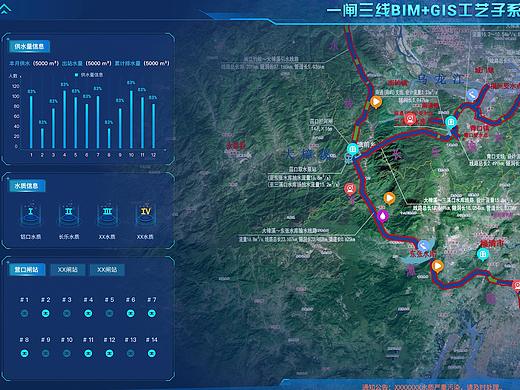Select the chart bar for month 7
520x390 pixels.
click(98, 122)
